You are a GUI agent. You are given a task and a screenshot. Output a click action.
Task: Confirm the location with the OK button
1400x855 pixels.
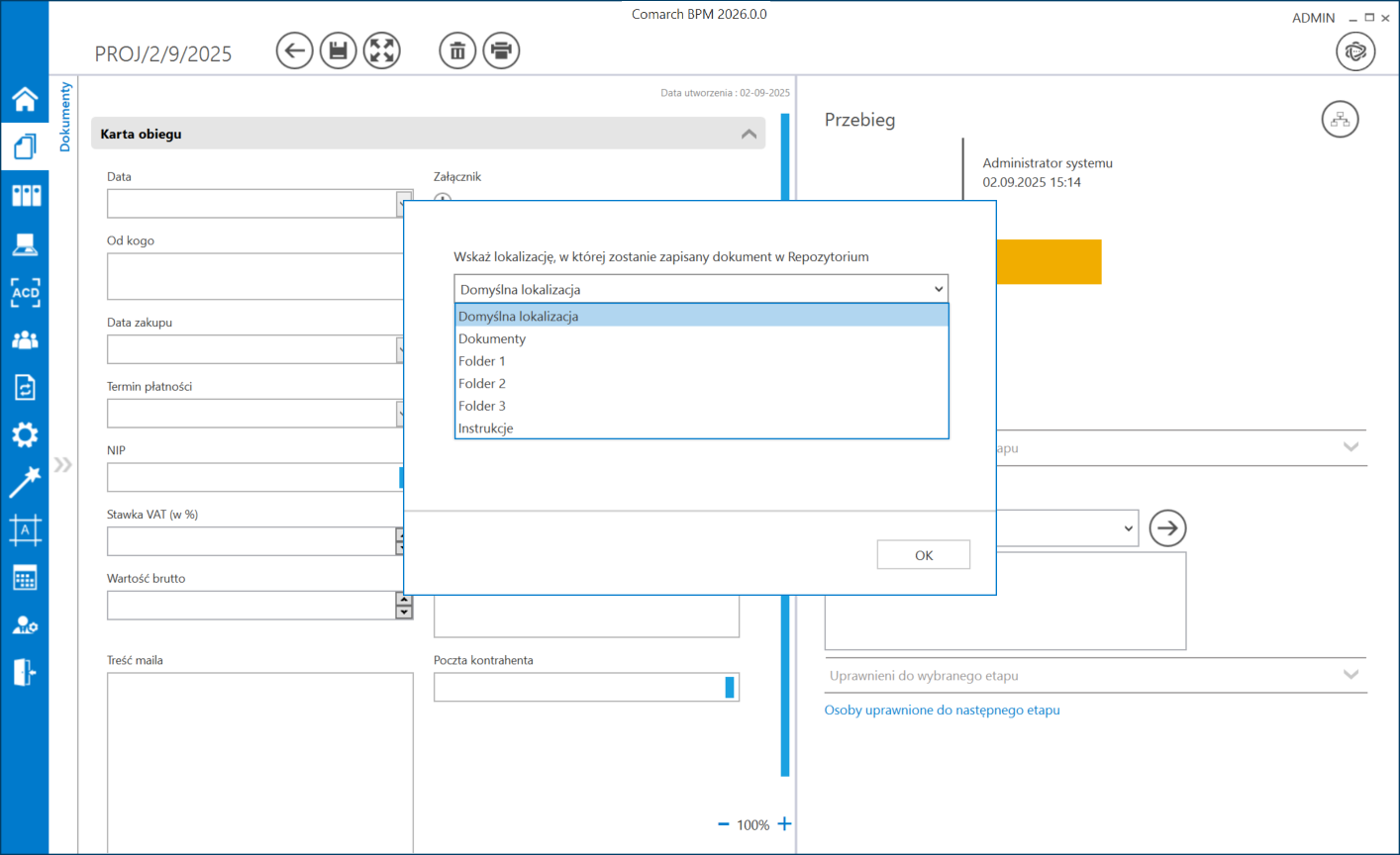point(923,555)
